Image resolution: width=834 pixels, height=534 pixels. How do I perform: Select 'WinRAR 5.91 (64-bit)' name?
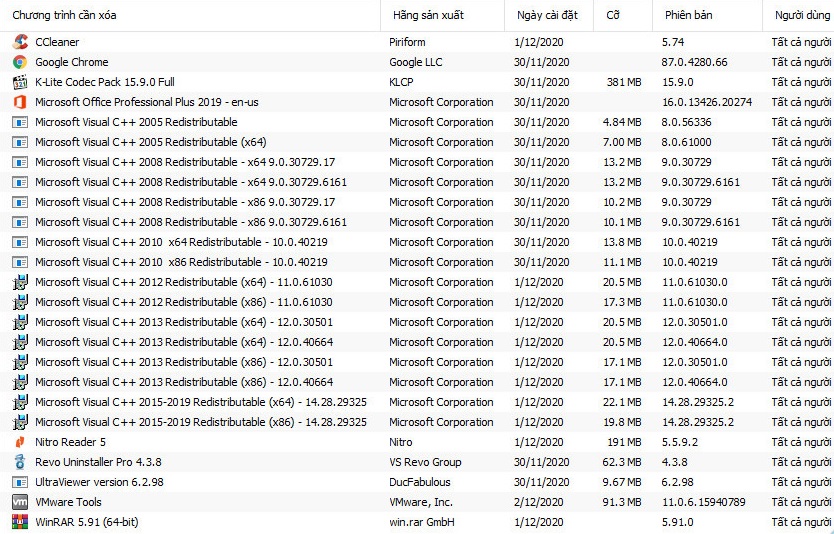[x=87, y=522]
